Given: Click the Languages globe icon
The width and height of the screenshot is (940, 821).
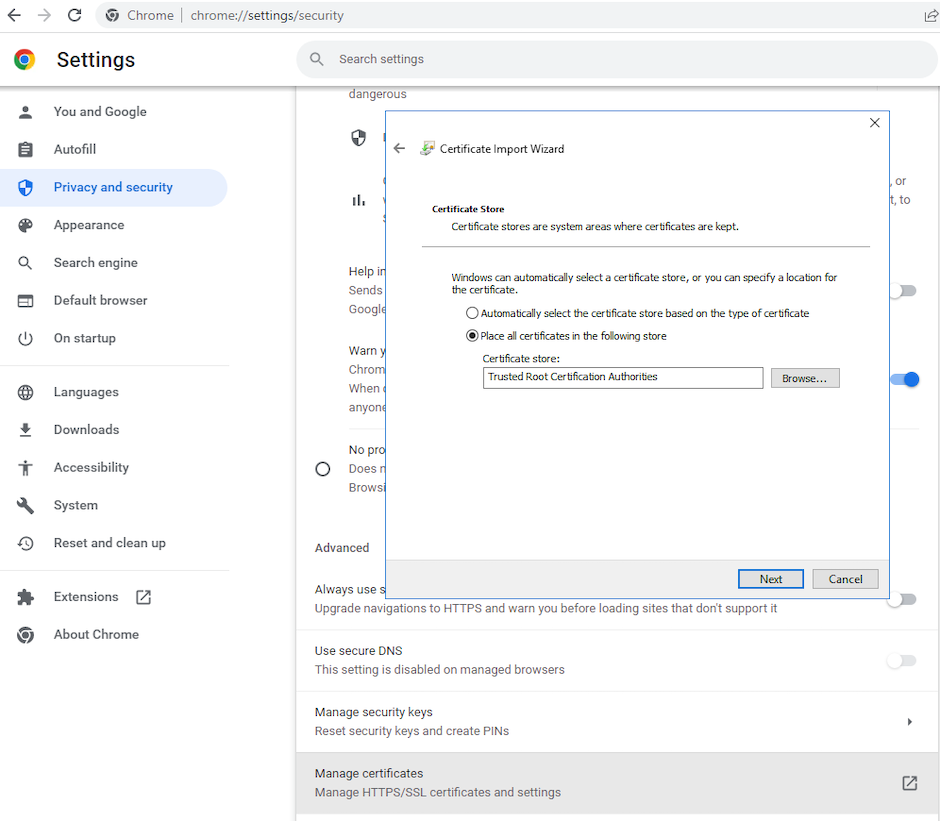Looking at the screenshot, I should tap(25, 392).
